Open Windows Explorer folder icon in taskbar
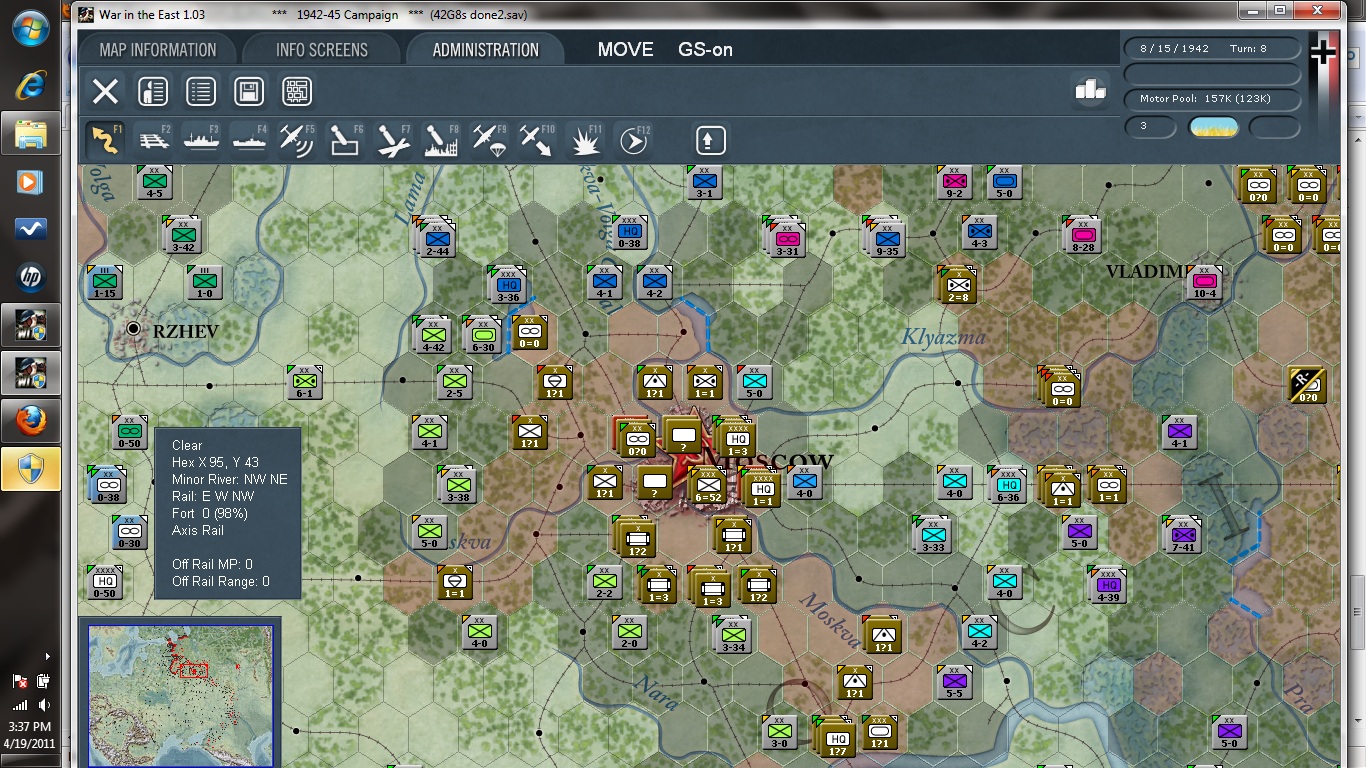Viewport: 1366px width, 768px height. pos(30,133)
